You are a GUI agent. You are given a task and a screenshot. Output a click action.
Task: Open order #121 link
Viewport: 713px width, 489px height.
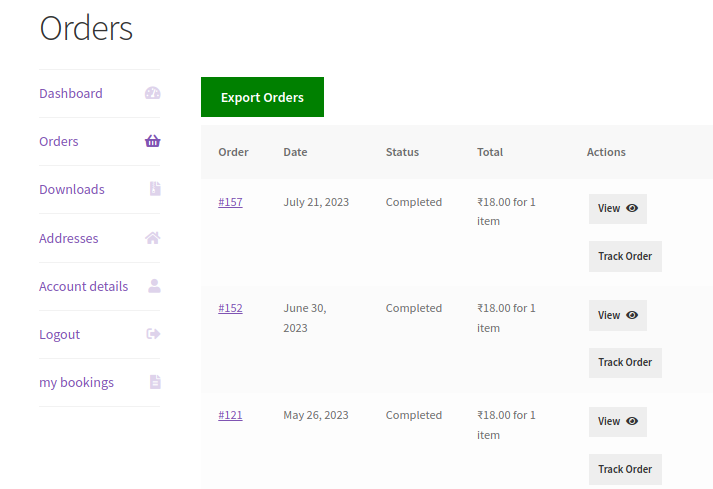(x=230, y=415)
